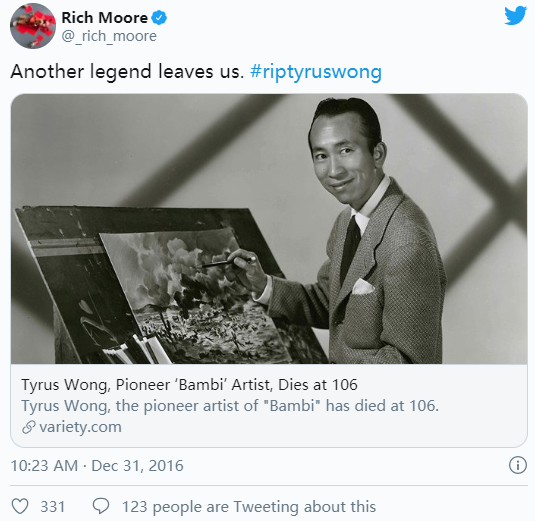Click the Twitter bird logo
This screenshot has width=535, height=521.
pos(516,15)
